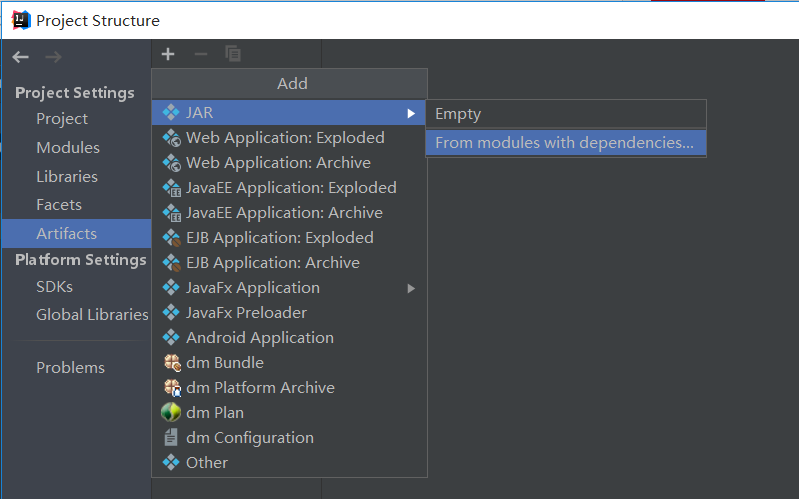This screenshot has width=799, height=499.
Task: Click the dm Plan green globe icon
Action: (x=171, y=412)
